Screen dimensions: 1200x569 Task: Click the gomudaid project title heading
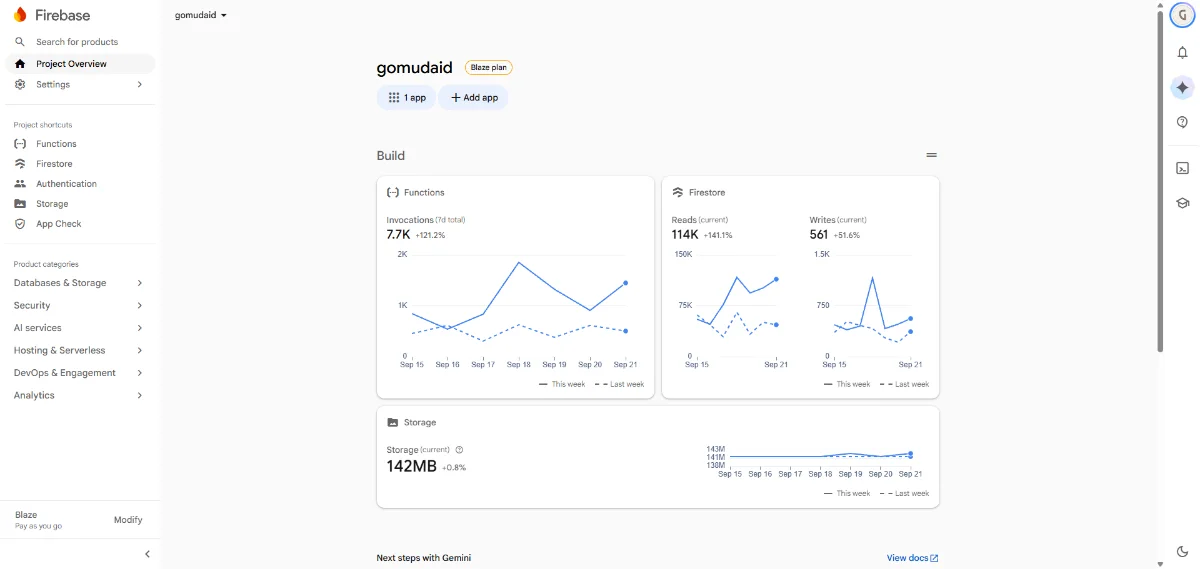(415, 68)
